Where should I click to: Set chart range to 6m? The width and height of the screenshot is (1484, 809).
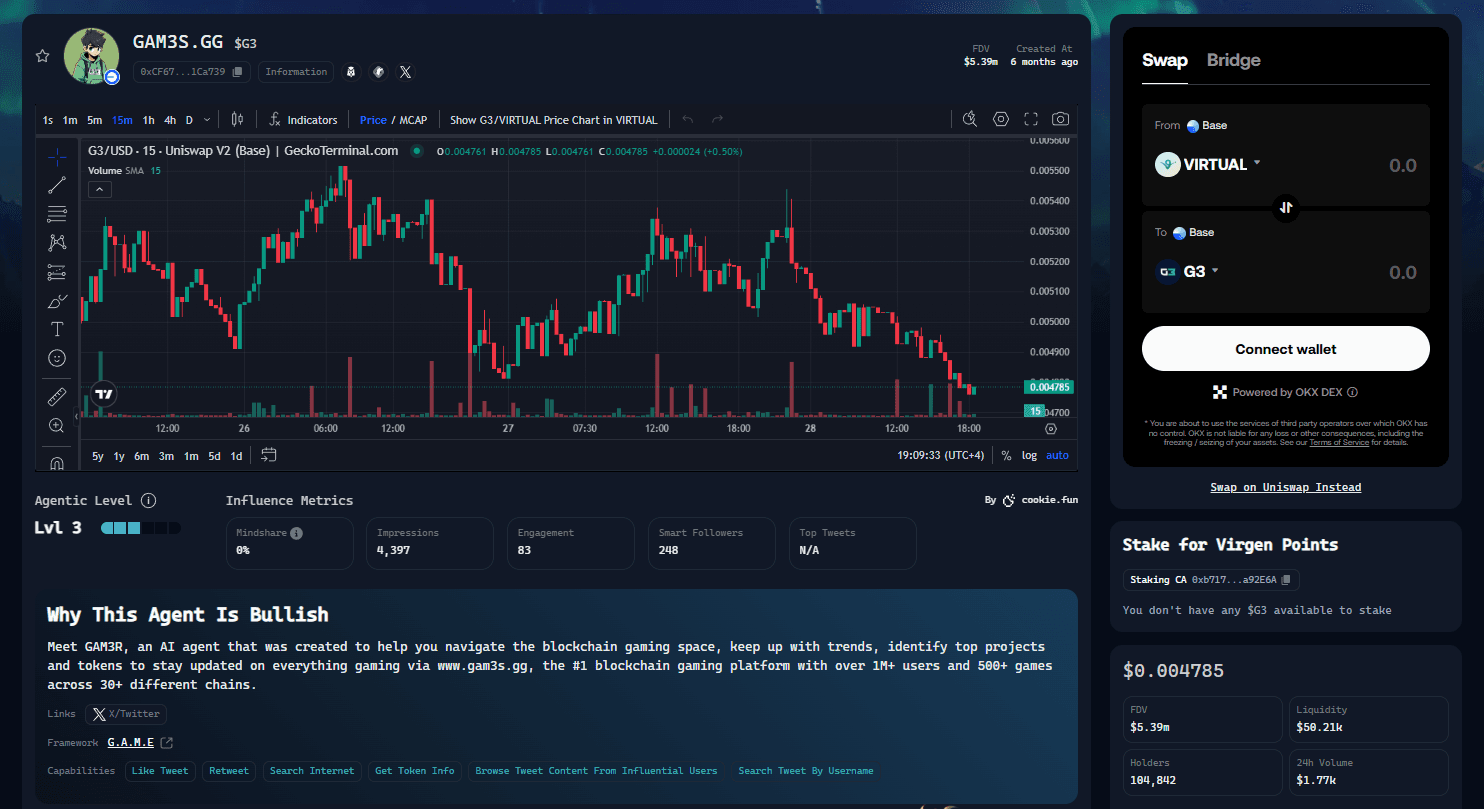tap(141, 456)
